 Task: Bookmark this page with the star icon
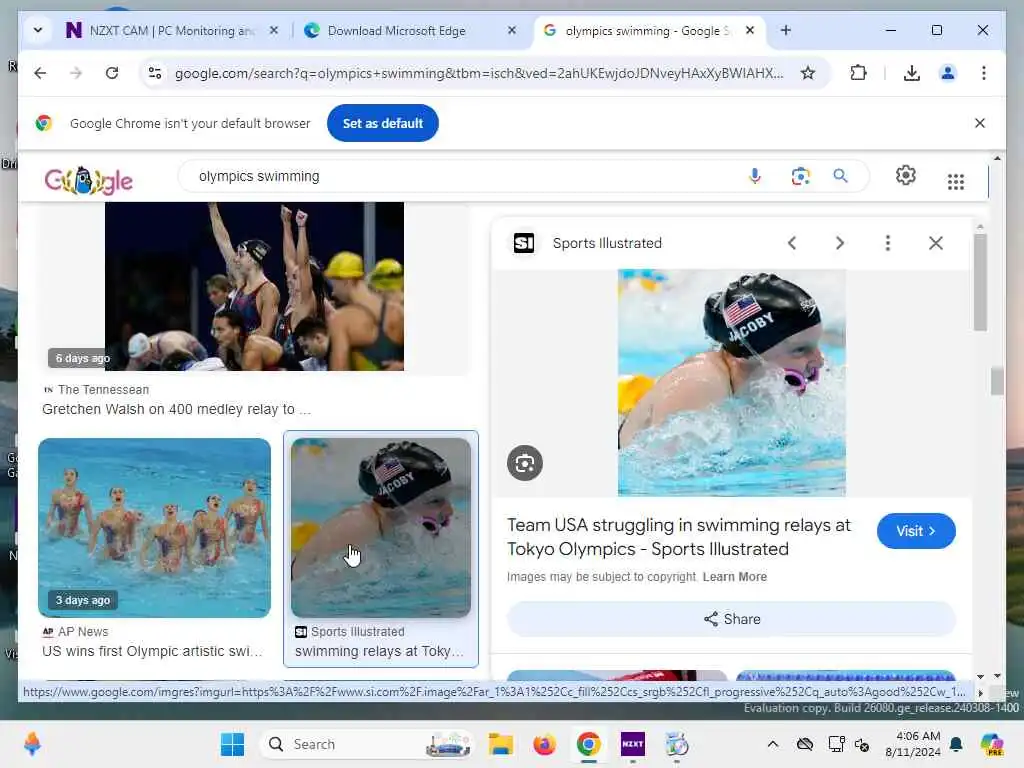click(x=808, y=73)
